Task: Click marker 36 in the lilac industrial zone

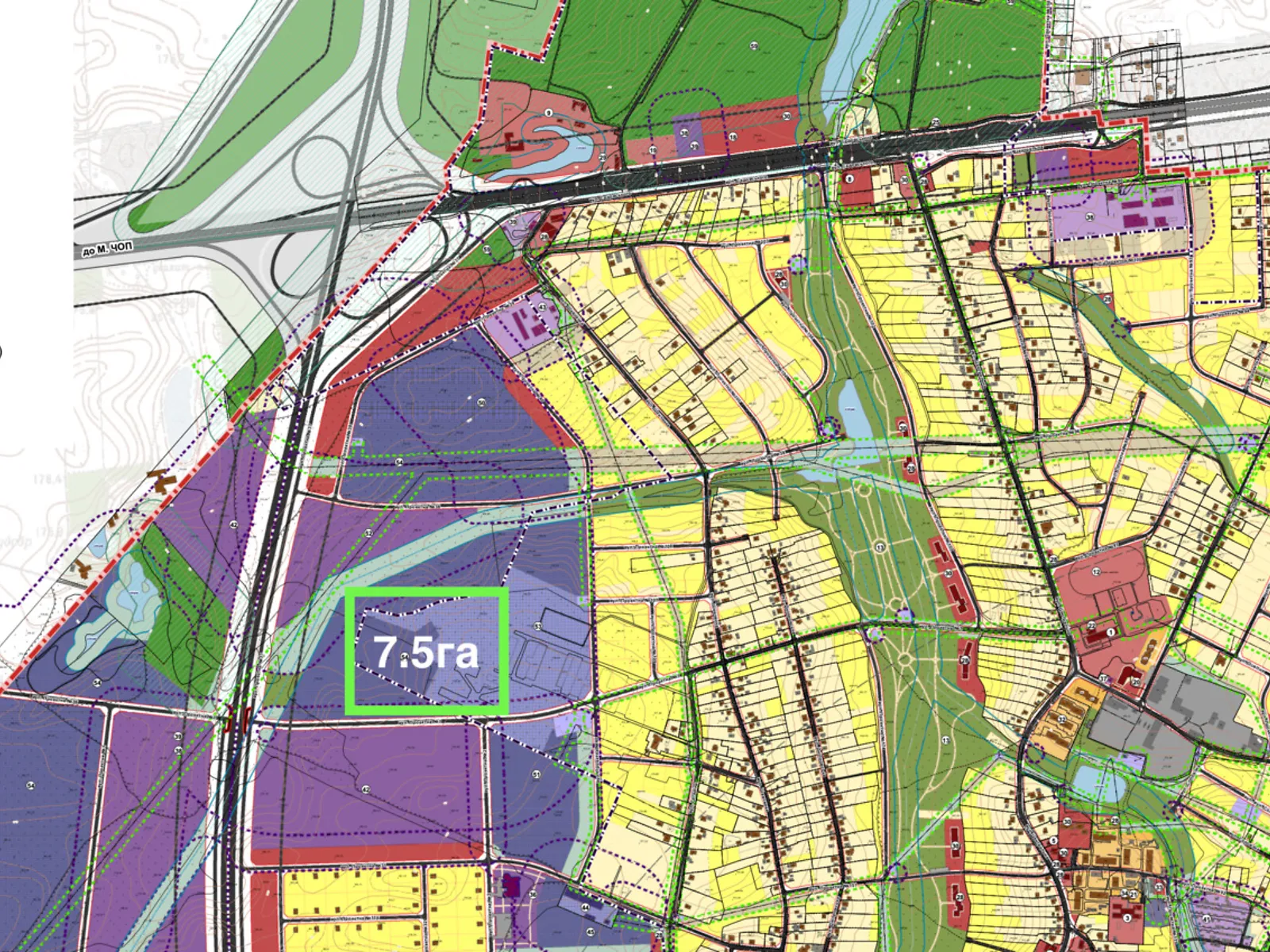Action: [1090, 217]
